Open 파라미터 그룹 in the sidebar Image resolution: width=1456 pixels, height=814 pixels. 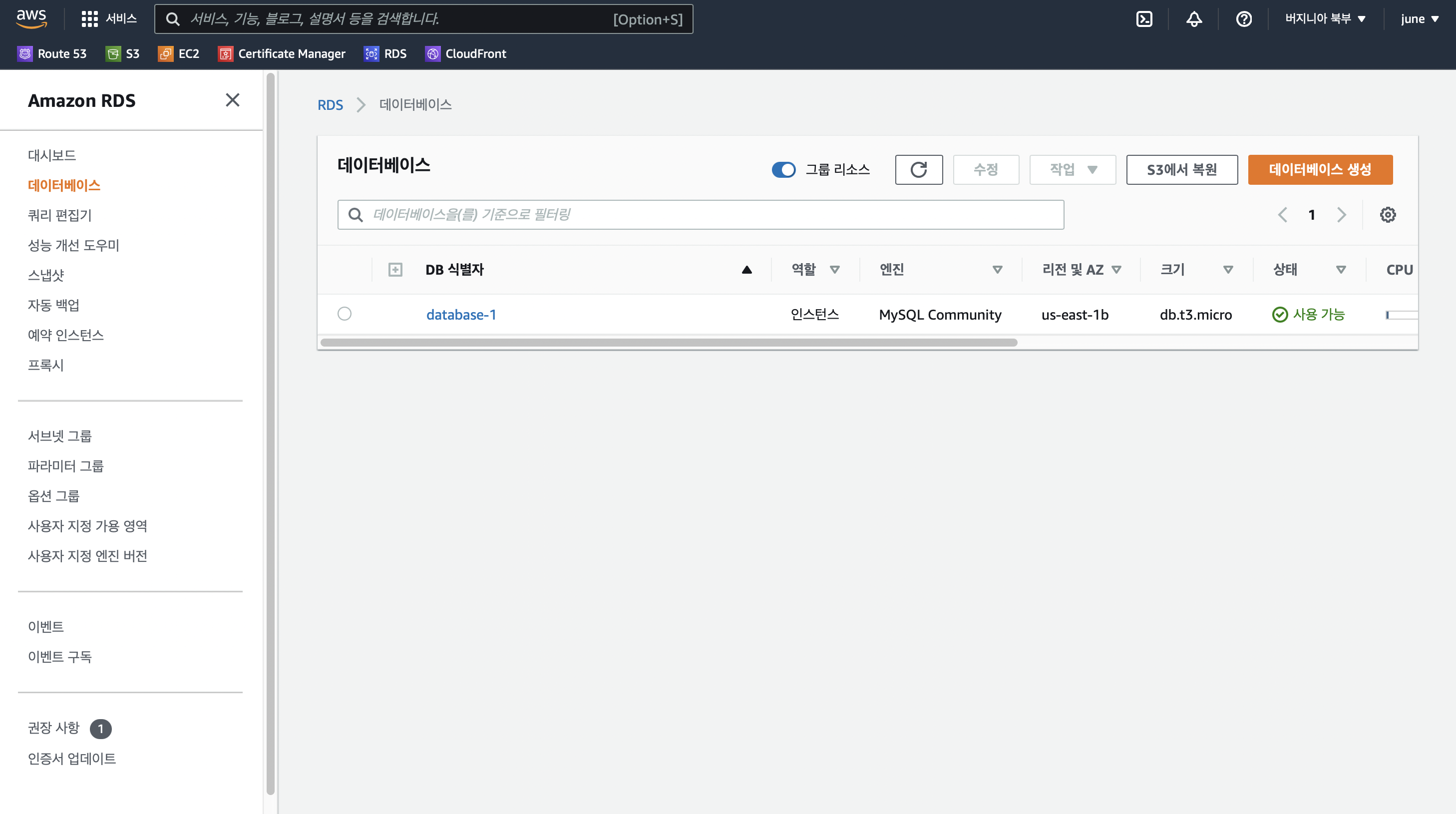point(65,466)
